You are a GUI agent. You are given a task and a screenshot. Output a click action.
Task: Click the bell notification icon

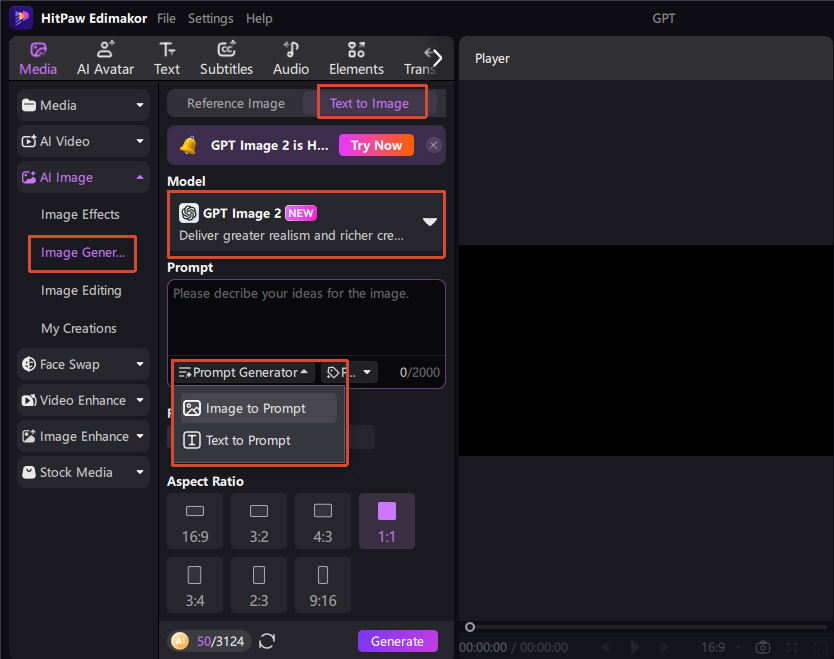pos(188,145)
